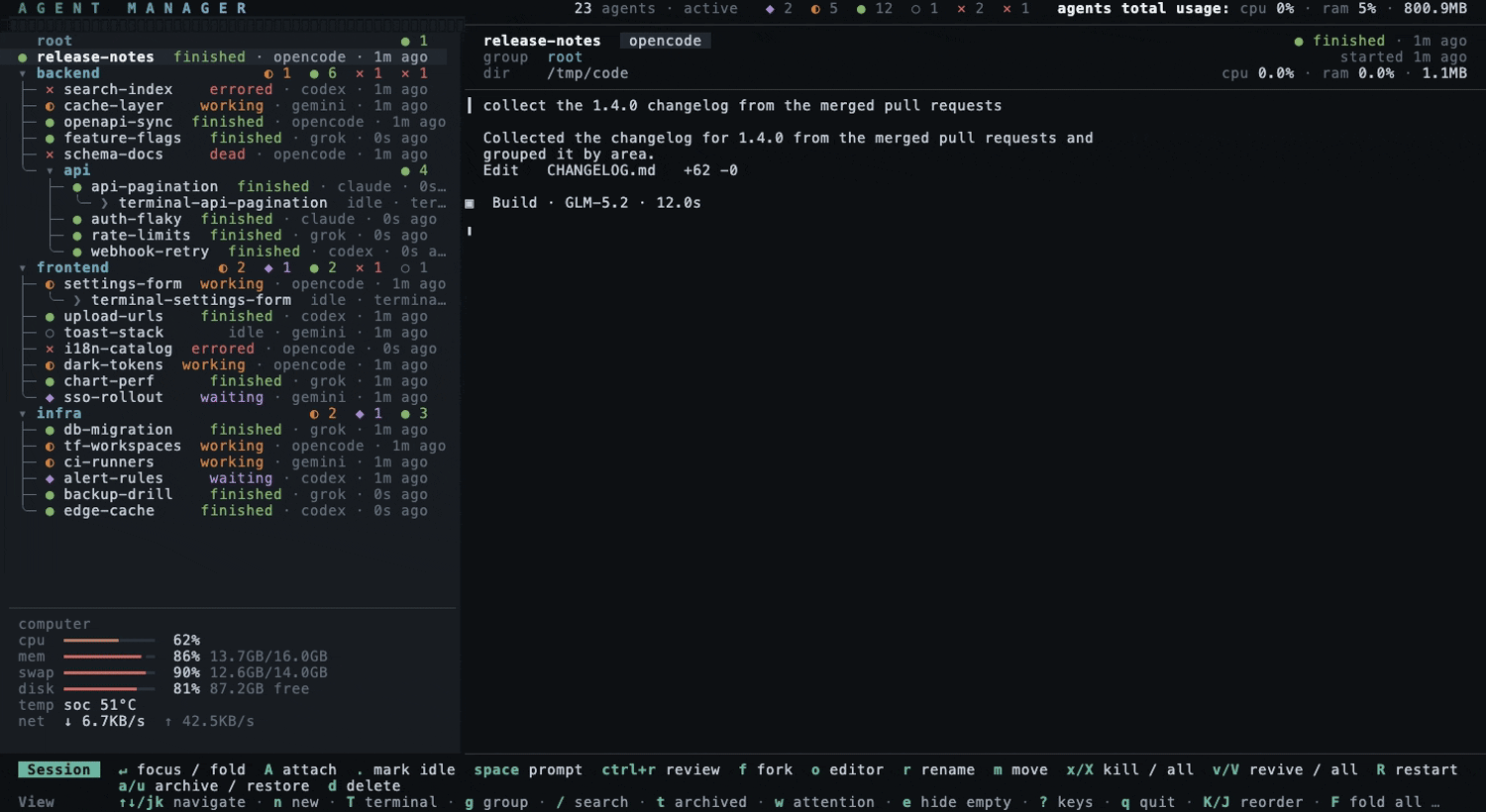Click the Edit CHANGELOG.md +62 -0 line
The height and width of the screenshot is (812, 1486).
(x=610, y=170)
